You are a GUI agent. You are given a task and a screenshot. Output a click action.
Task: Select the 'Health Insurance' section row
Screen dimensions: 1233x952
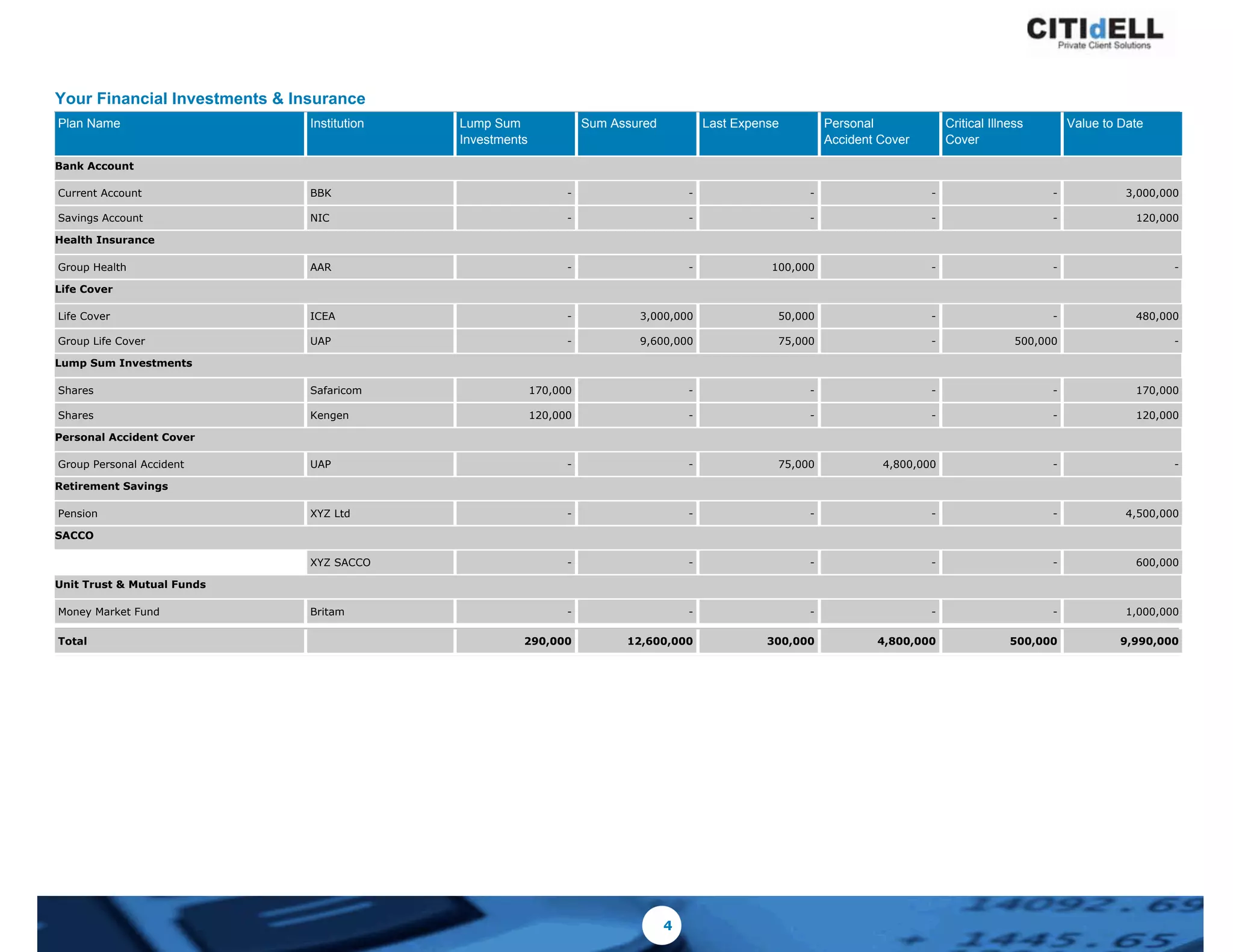(618, 242)
